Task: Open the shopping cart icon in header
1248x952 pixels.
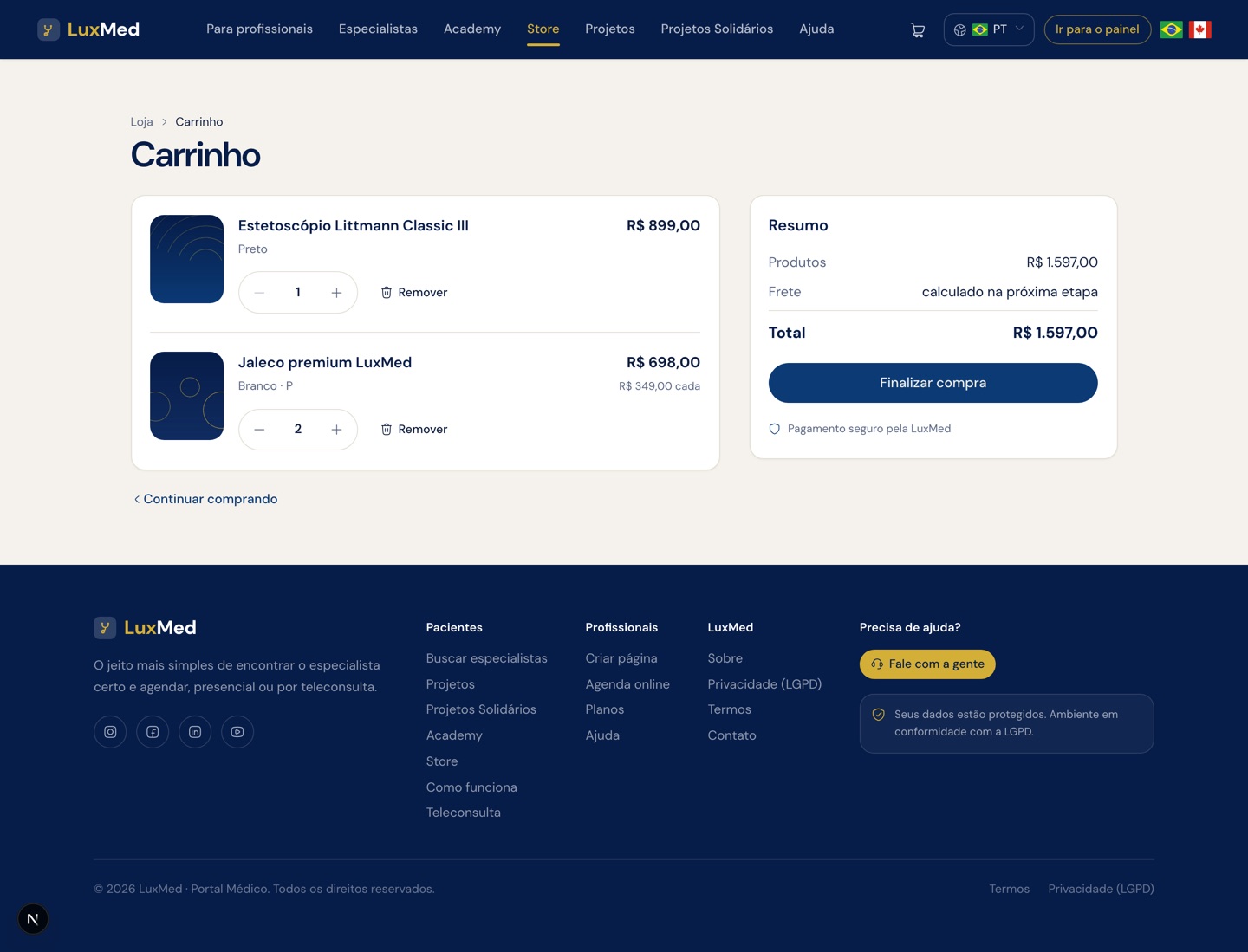Action: coord(918,30)
